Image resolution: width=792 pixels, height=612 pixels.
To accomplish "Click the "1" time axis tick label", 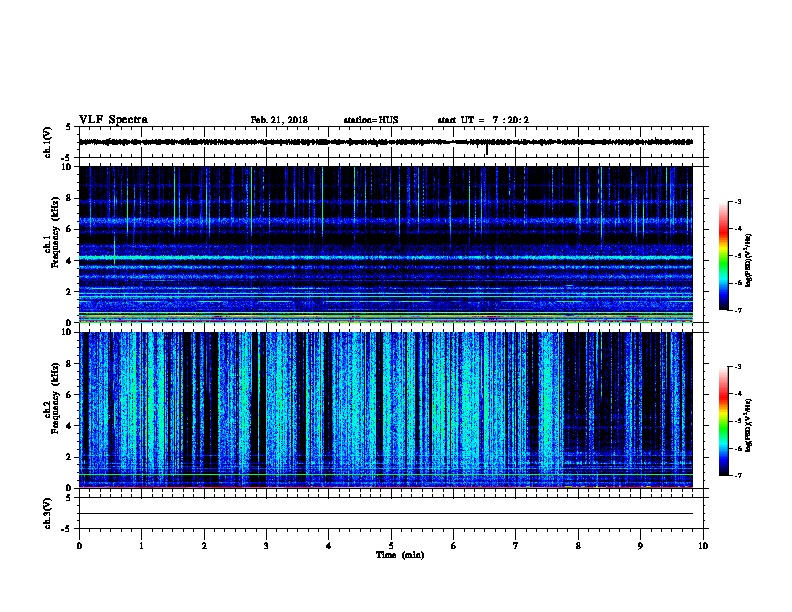I will tap(141, 546).
